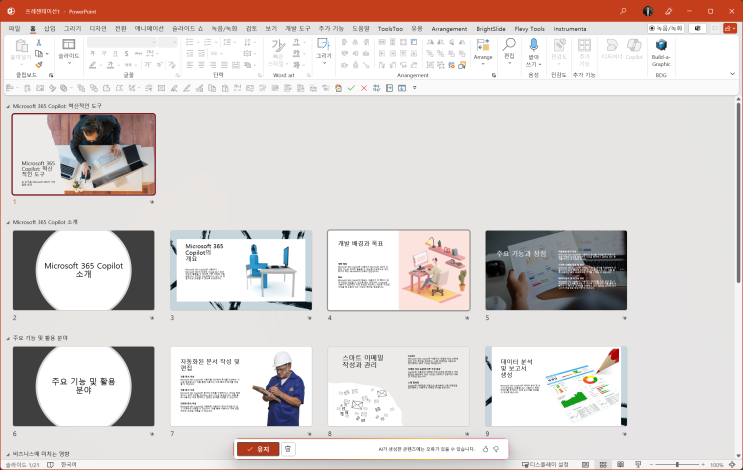Click the zoom out minus button
This screenshot has height=470, width=743.
[651, 465]
